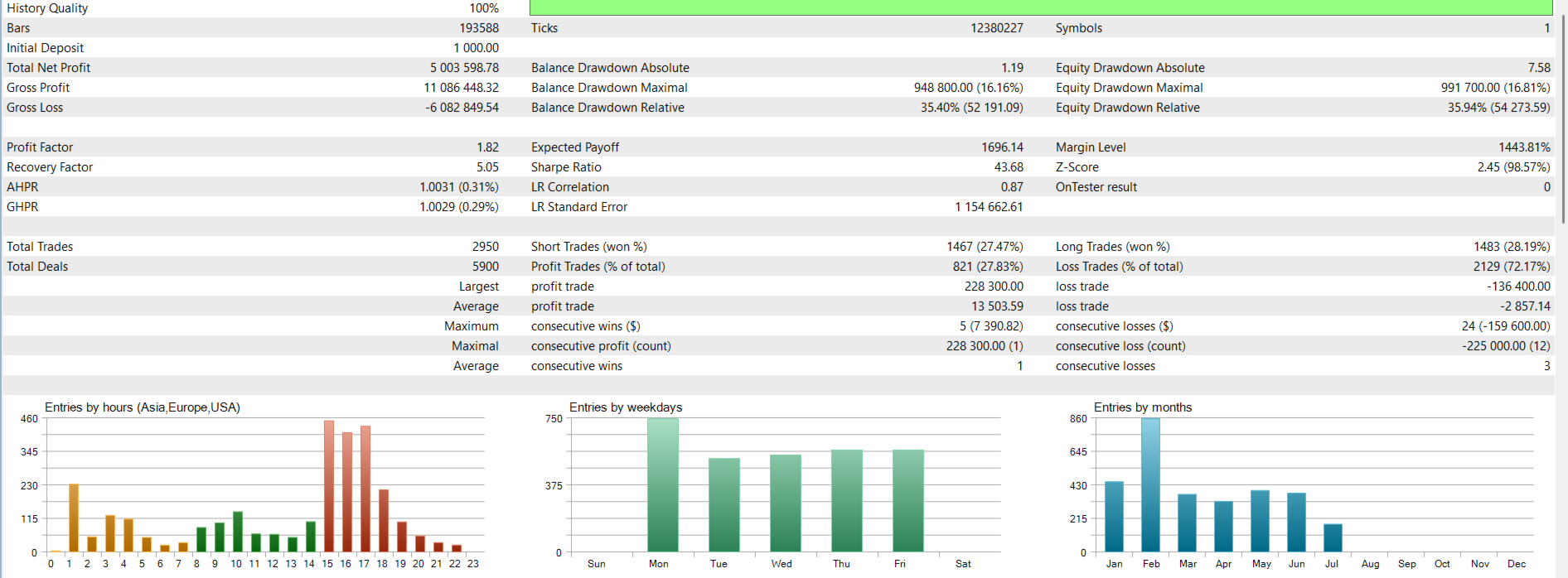Click the largest loss trade value -136 400.00

point(1518,287)
